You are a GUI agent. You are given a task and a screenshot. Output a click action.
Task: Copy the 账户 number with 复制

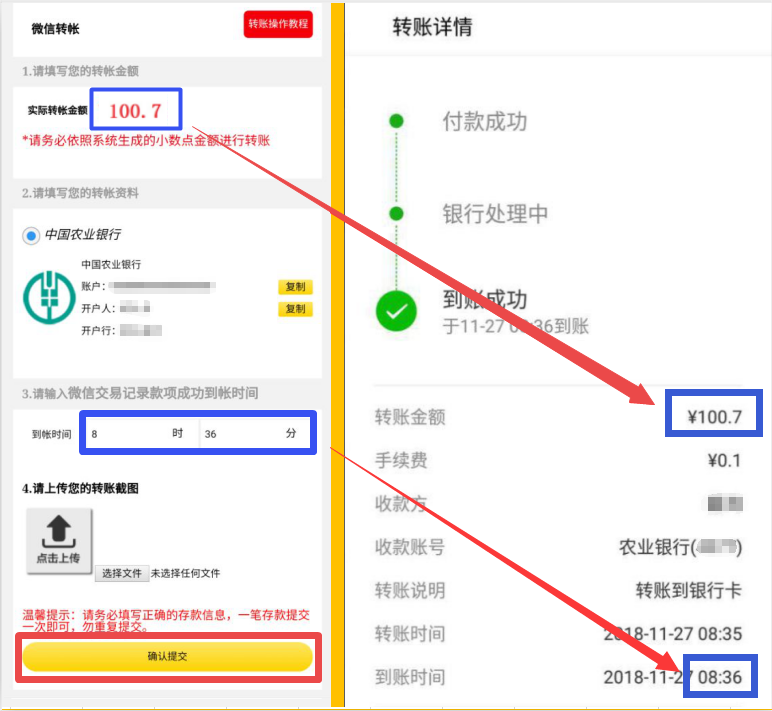[x=295, y=287]
